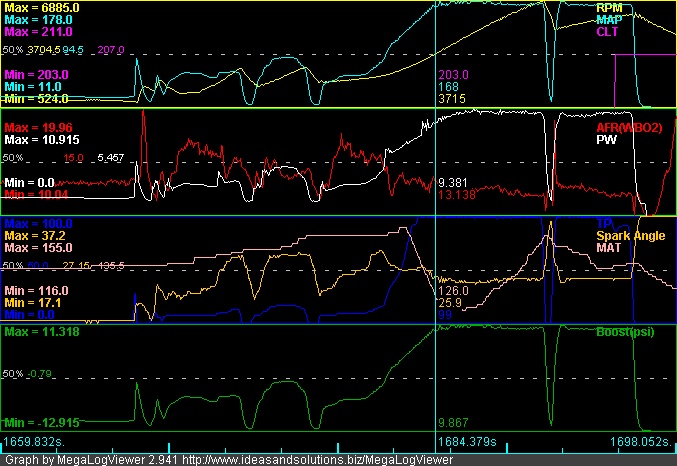677x466 pixels.
Task: Click the 50% RPM value 3704.5
Action: pos(44,50)
